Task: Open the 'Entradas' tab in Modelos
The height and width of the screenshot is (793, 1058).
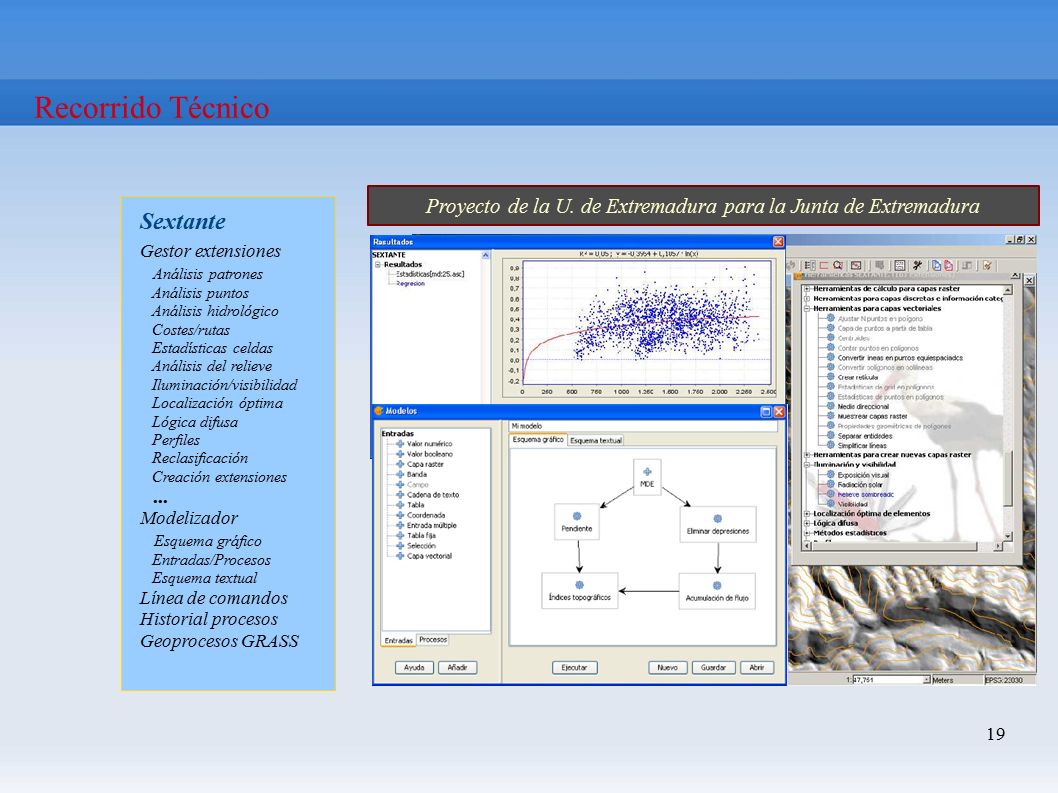Action: (398, 640)
